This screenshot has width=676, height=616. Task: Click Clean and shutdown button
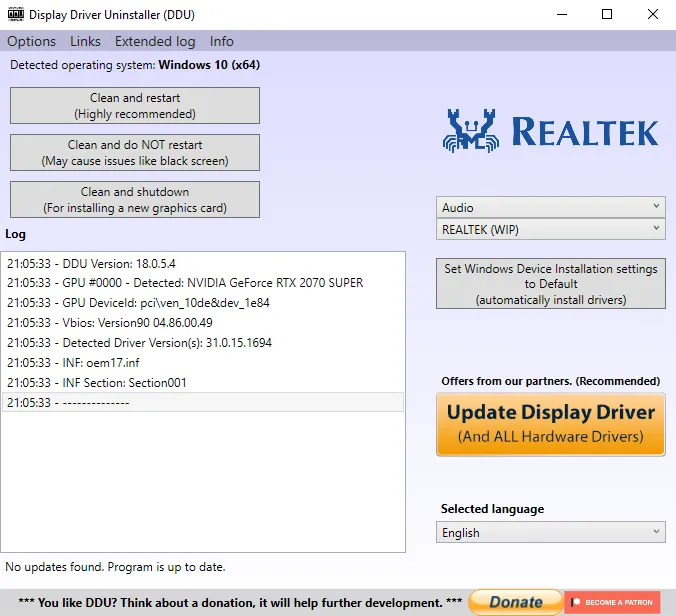(134, 199)
